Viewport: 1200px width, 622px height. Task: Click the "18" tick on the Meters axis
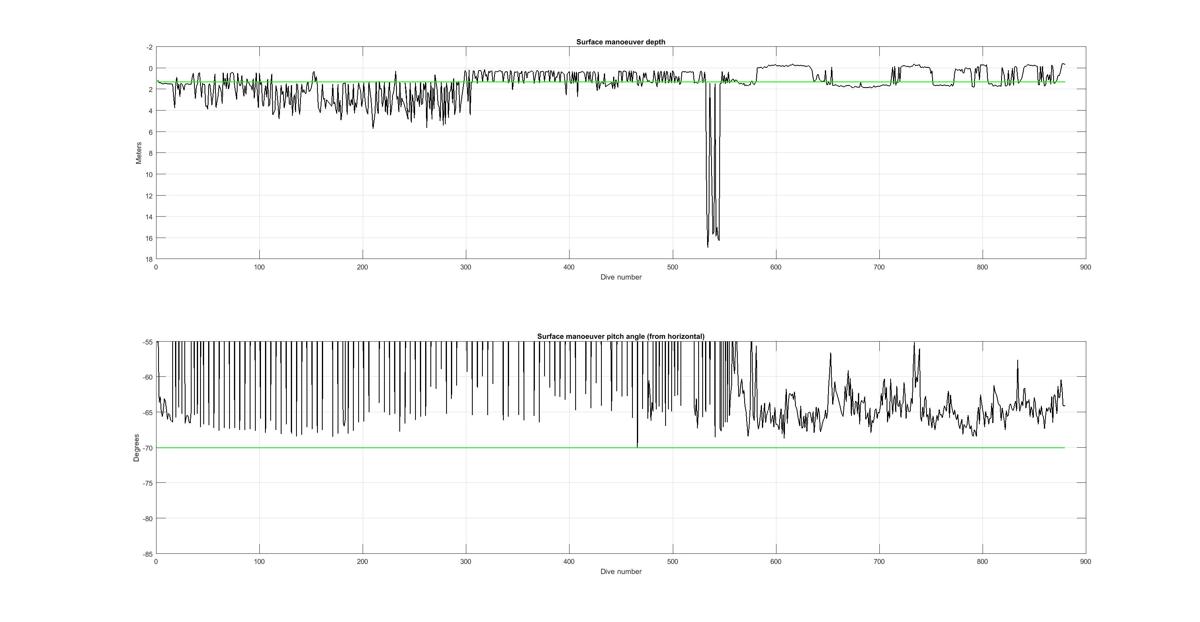pyautogui.click(x=149, y=259)
